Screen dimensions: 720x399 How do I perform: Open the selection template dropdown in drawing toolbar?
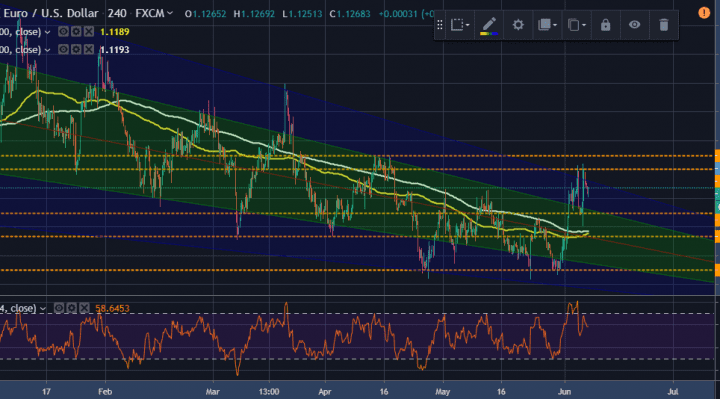460,25
